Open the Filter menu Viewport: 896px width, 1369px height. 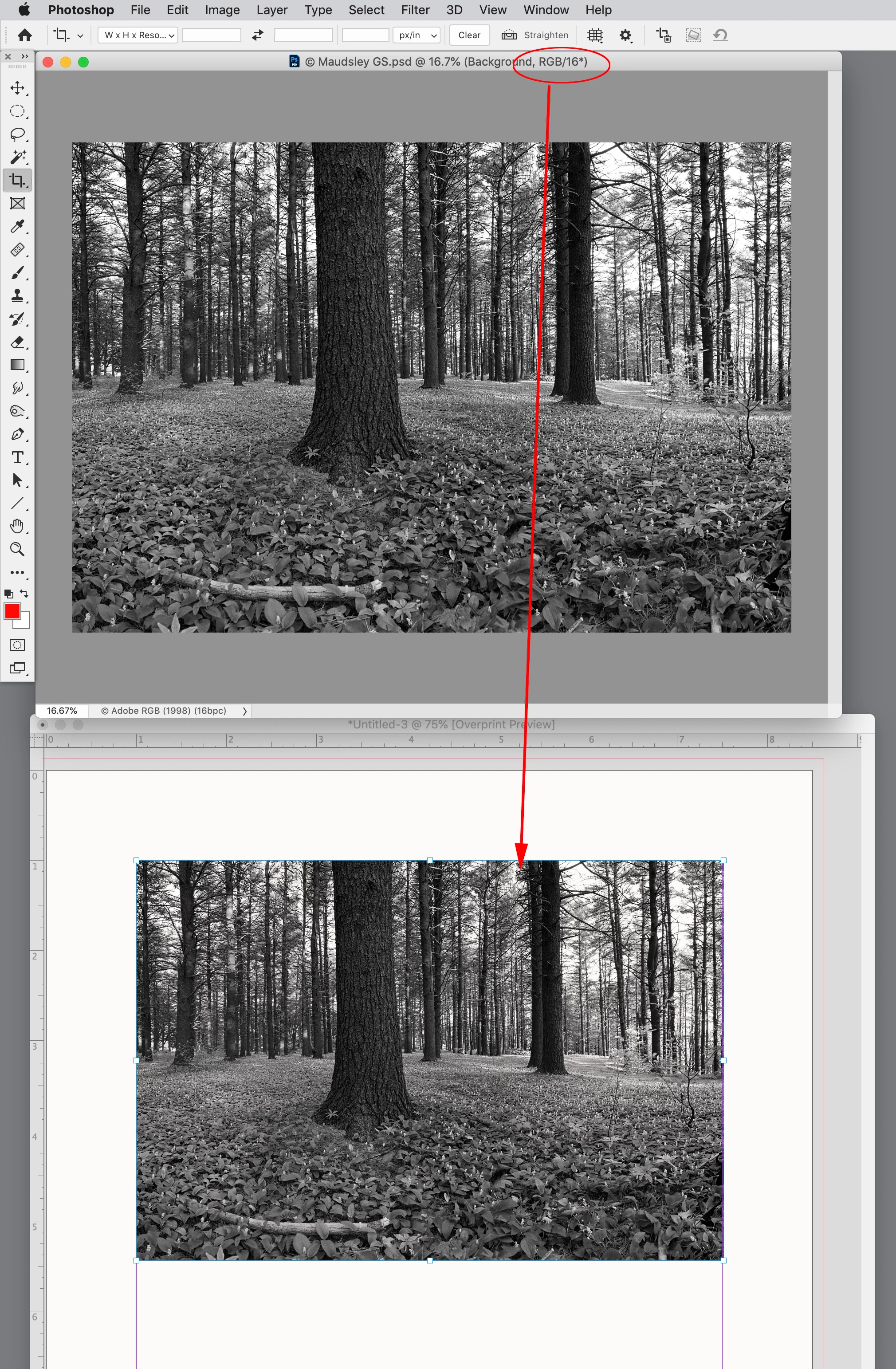click(415, 10)
